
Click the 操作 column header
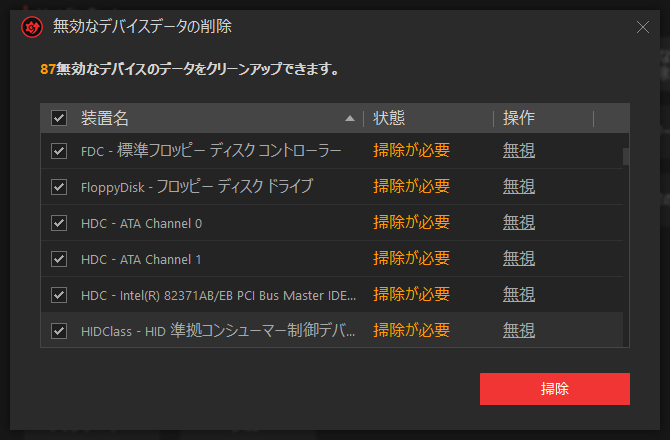click(518, 118)
